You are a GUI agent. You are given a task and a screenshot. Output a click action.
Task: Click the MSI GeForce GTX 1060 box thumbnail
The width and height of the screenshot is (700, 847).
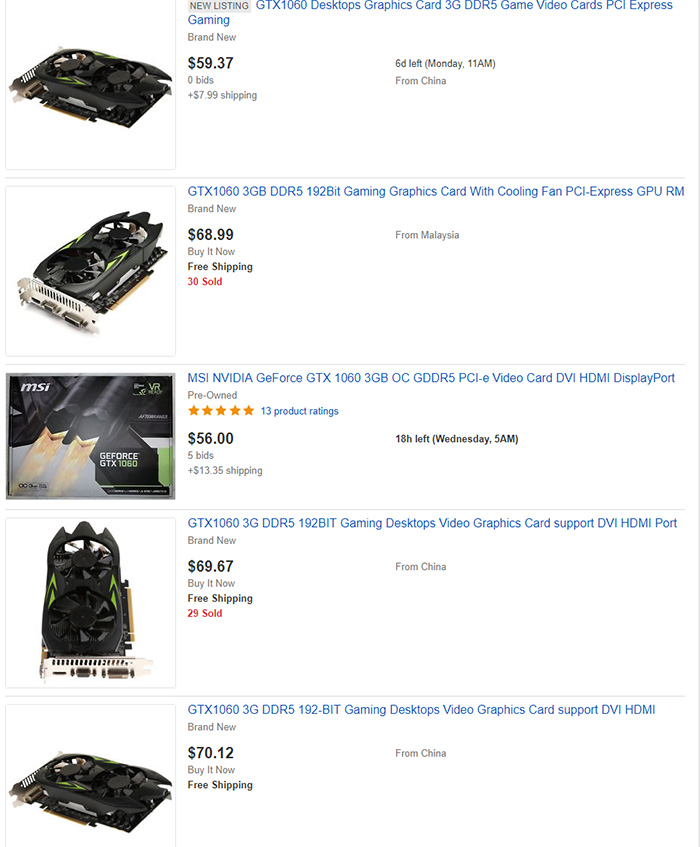pyautogui.click(x=90, y=434)
